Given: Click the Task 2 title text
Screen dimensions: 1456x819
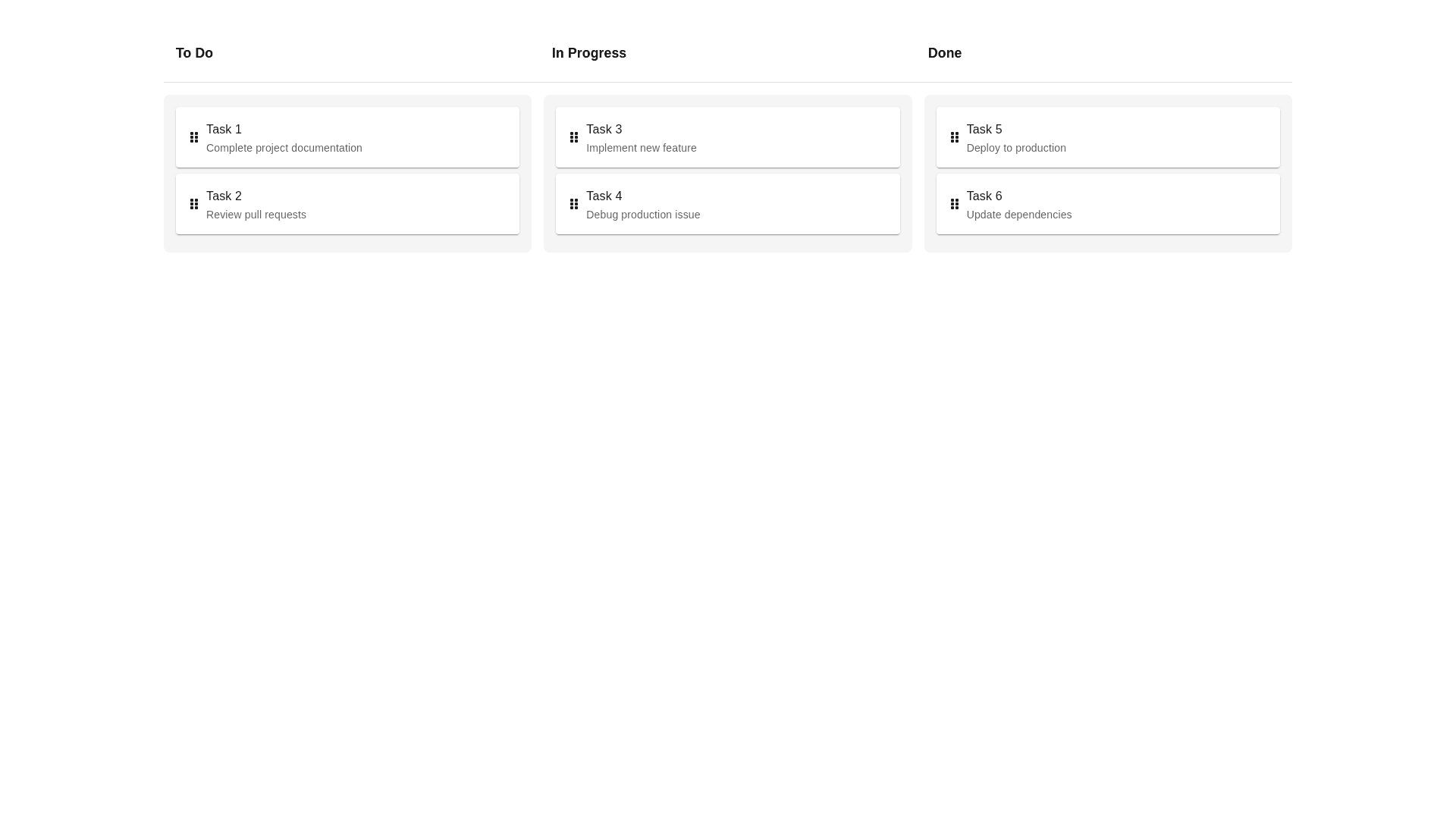Looking at the screenshot, I should (224, 196).
